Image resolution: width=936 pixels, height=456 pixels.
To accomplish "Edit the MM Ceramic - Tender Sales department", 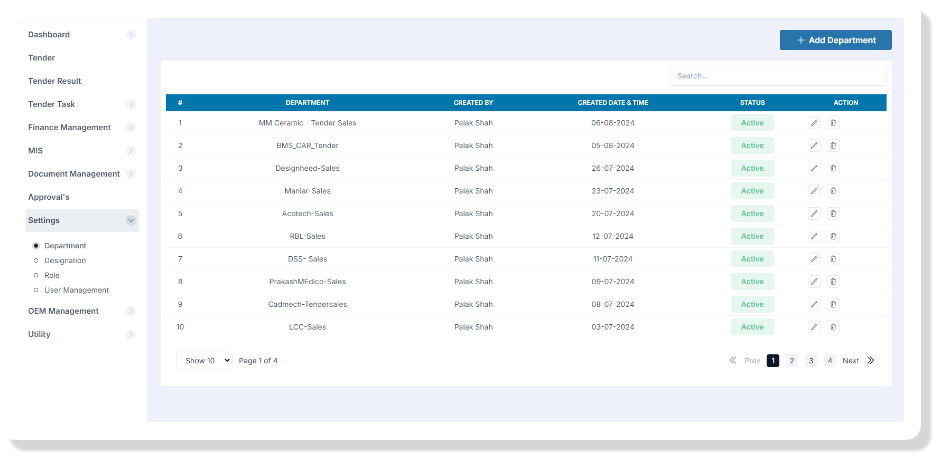I will [x=814, y=123].
